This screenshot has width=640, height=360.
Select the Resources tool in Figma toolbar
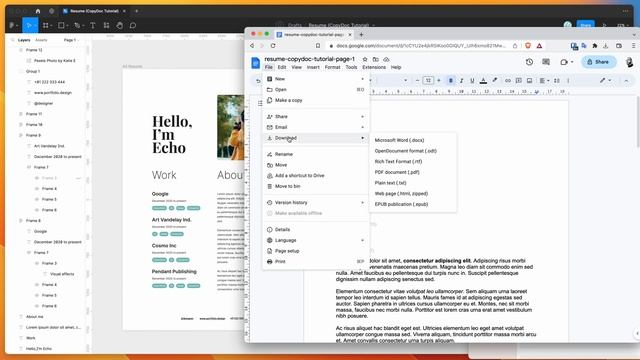tap(106, 25)
